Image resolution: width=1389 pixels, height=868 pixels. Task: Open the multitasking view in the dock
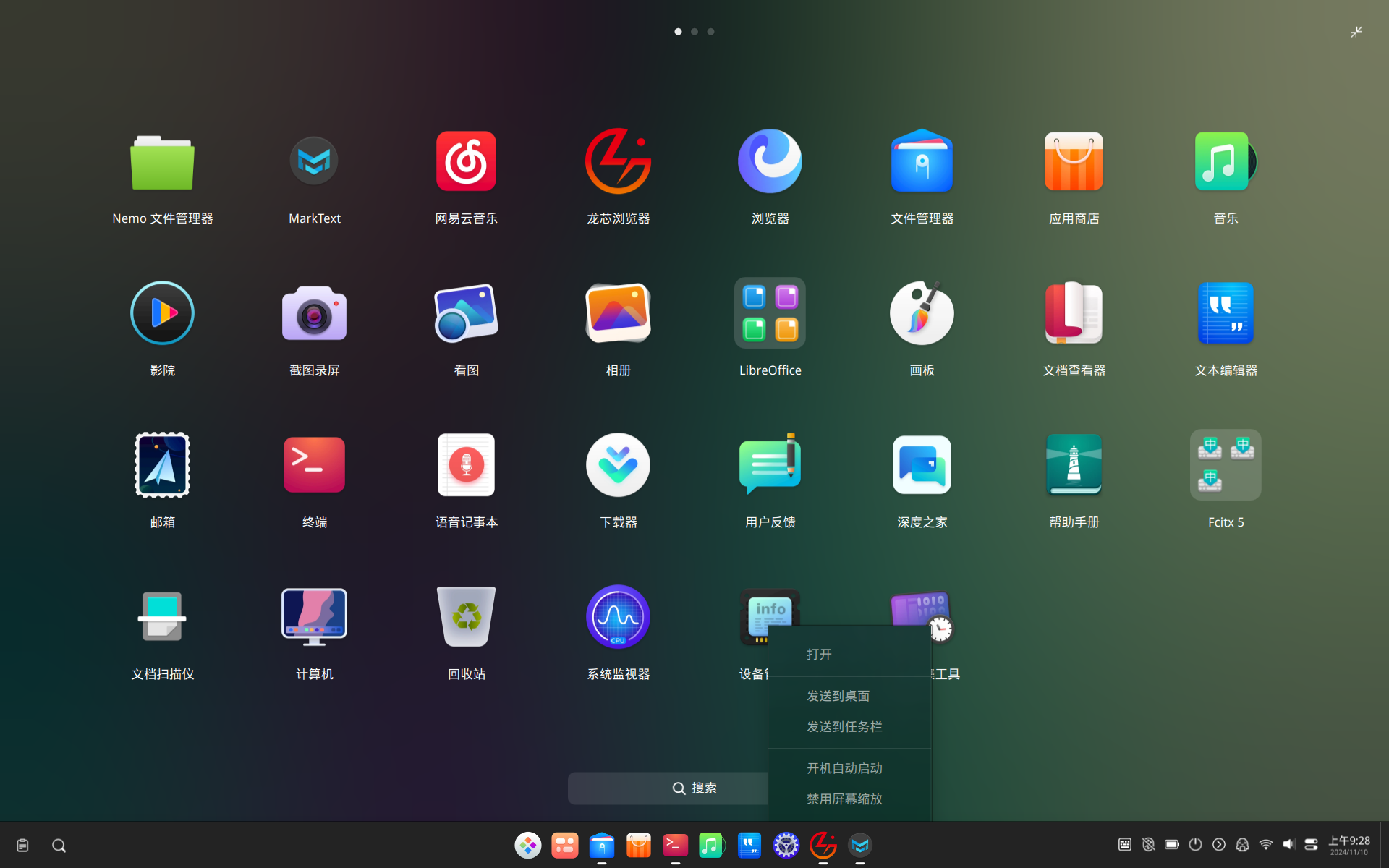pyautogui.click(x=565, y=845)
